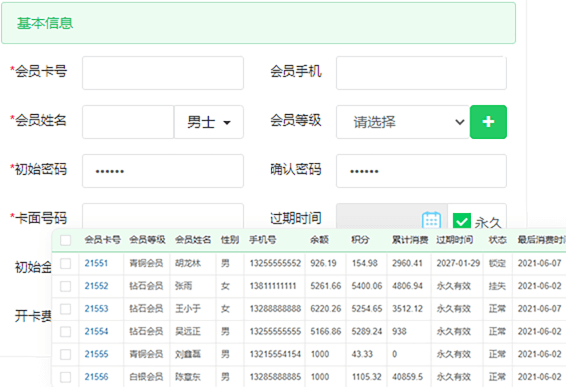Open member card link 21552
Image resolution: width=566 pixels, height=387 pixels.
(x=96, y=286)
